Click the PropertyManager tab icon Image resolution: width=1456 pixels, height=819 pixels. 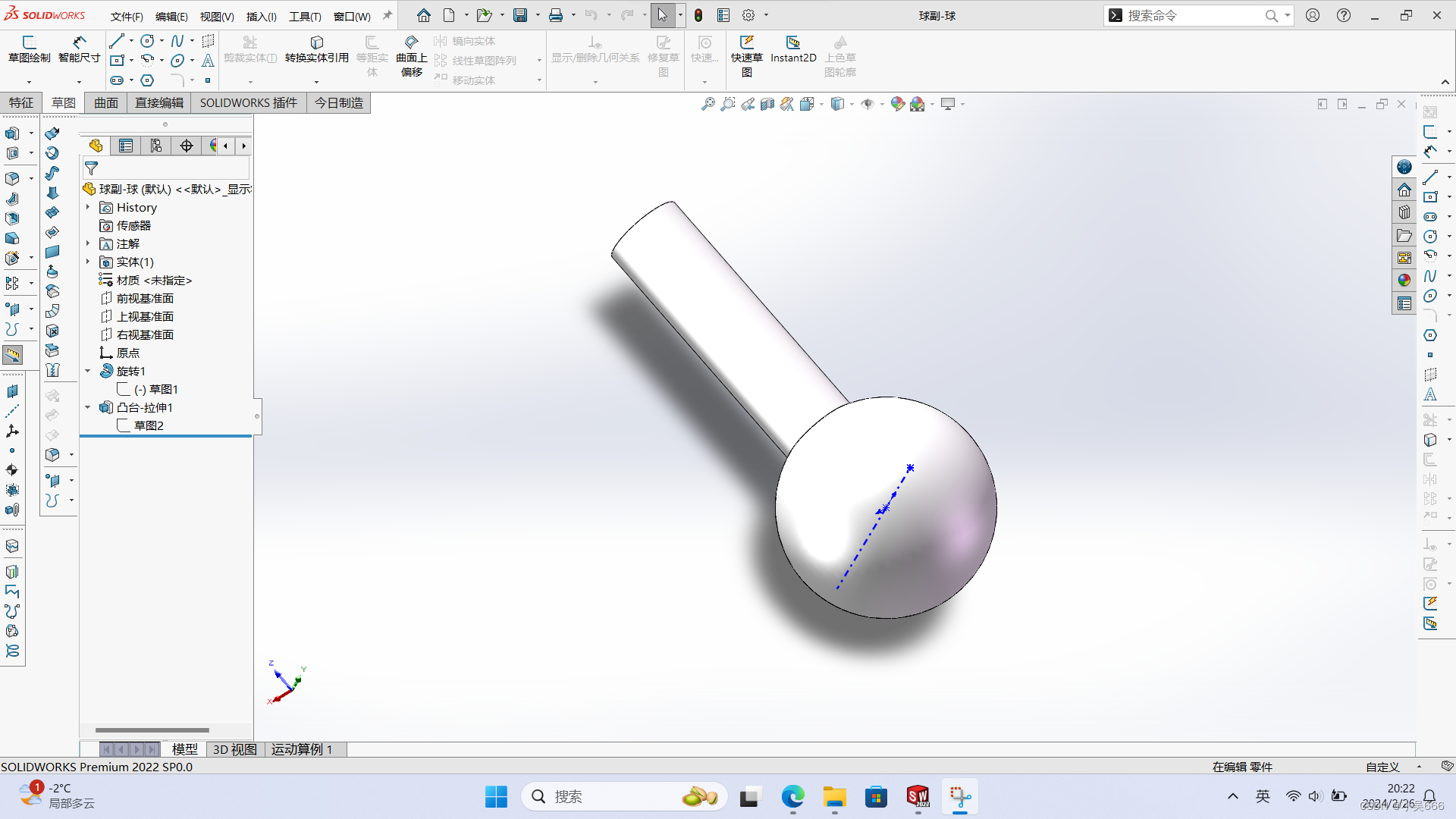[126, 146]
